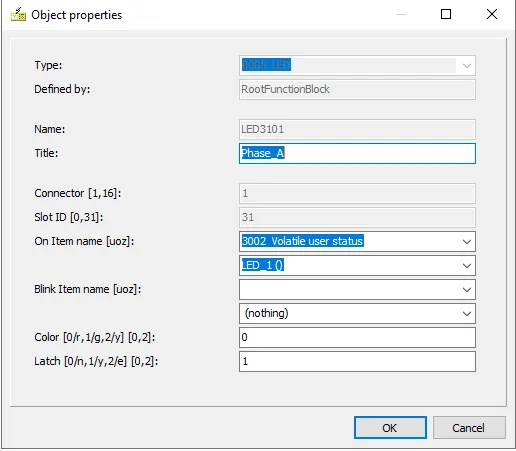516x451 pixels.
Task: Click the Slot ID field
Action: click(x=357, y=217)
